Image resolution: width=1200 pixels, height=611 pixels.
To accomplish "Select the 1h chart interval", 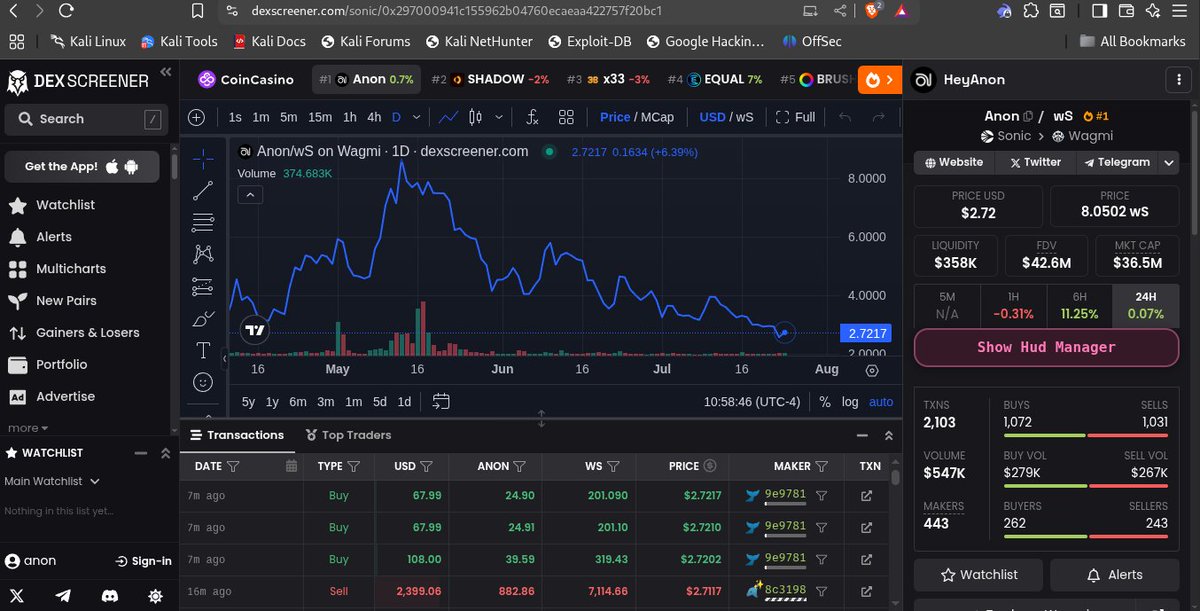I will [350, 117].
